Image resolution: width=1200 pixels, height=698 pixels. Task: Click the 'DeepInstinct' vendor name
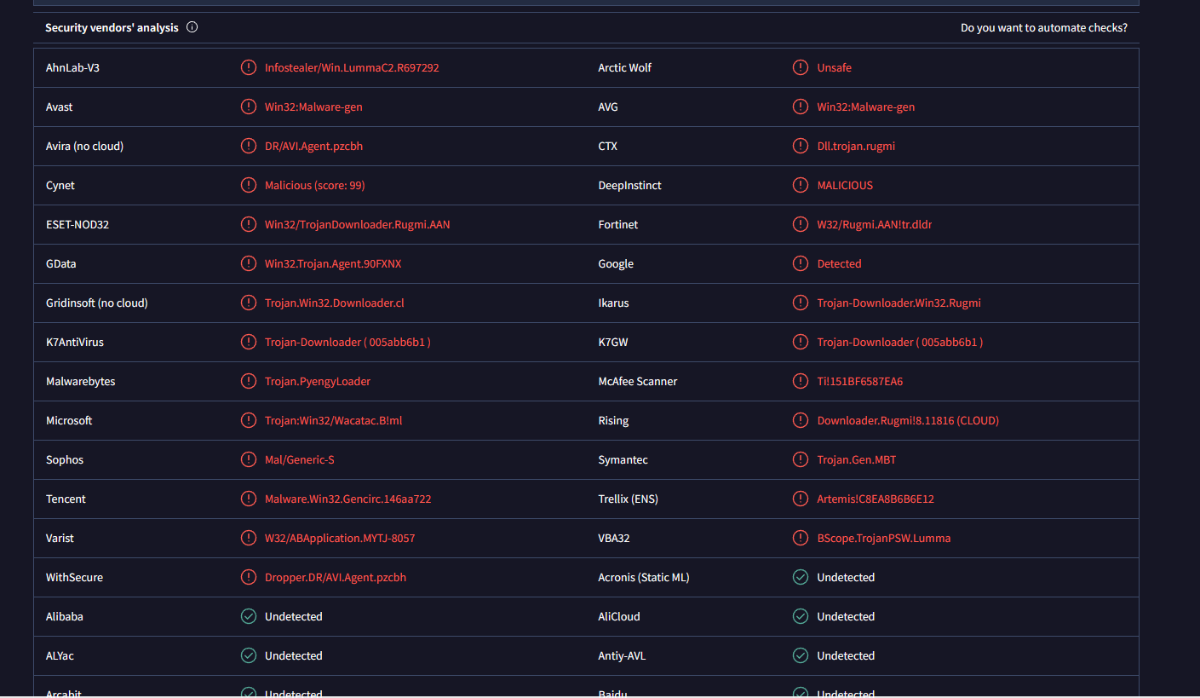[x=630, y=185]
